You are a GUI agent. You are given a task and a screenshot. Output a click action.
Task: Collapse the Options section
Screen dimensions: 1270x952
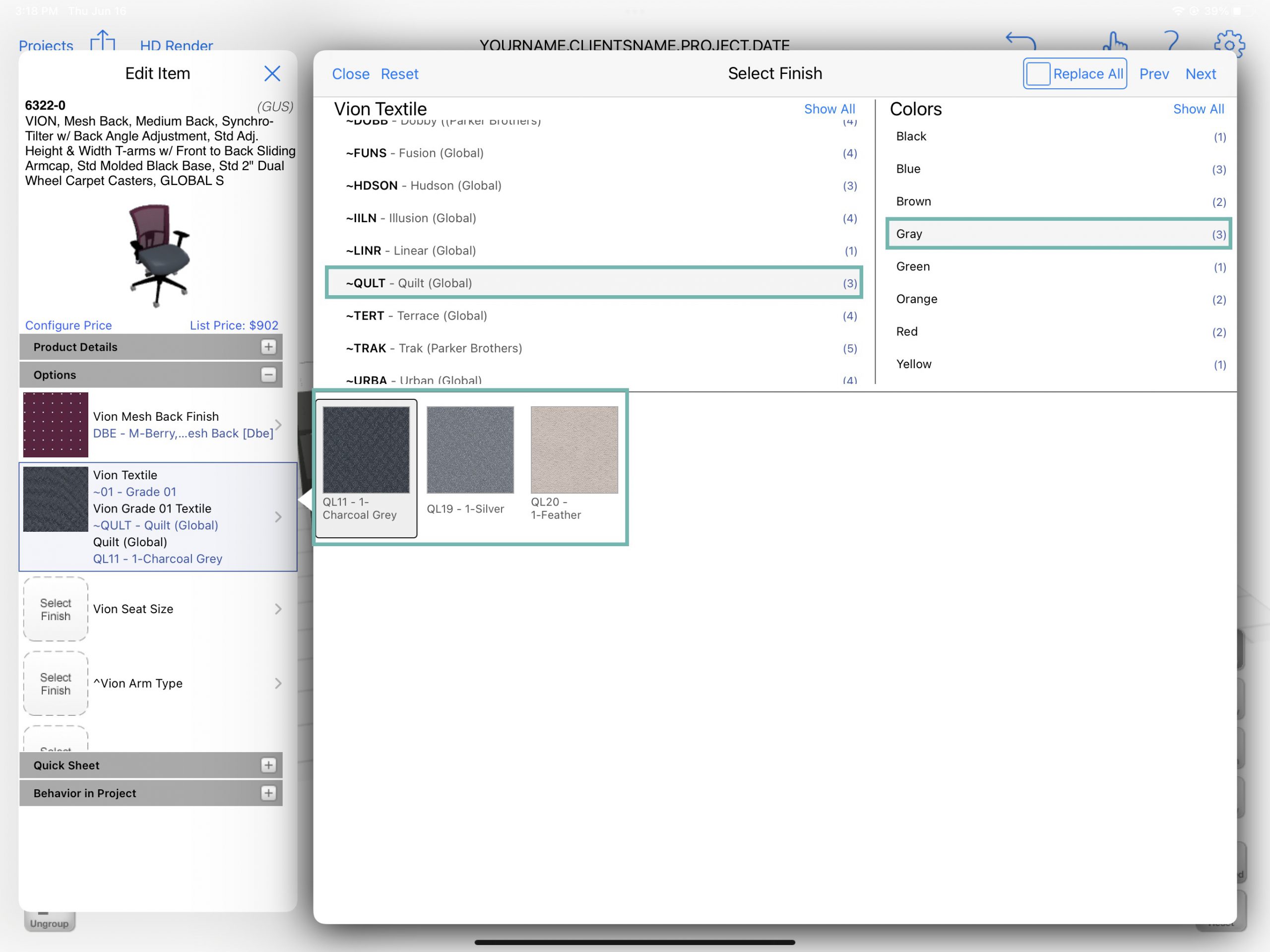click(268, 375)
